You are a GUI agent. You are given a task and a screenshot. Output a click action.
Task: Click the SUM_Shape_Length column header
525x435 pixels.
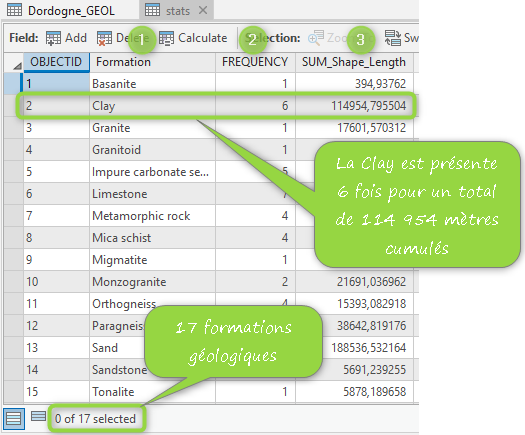point(354,62)
